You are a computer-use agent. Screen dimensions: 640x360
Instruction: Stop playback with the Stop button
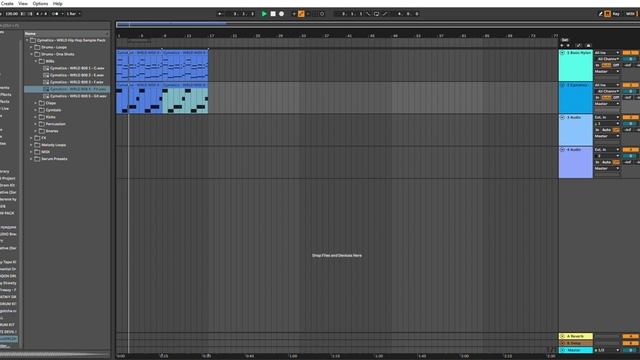(273, 14)
